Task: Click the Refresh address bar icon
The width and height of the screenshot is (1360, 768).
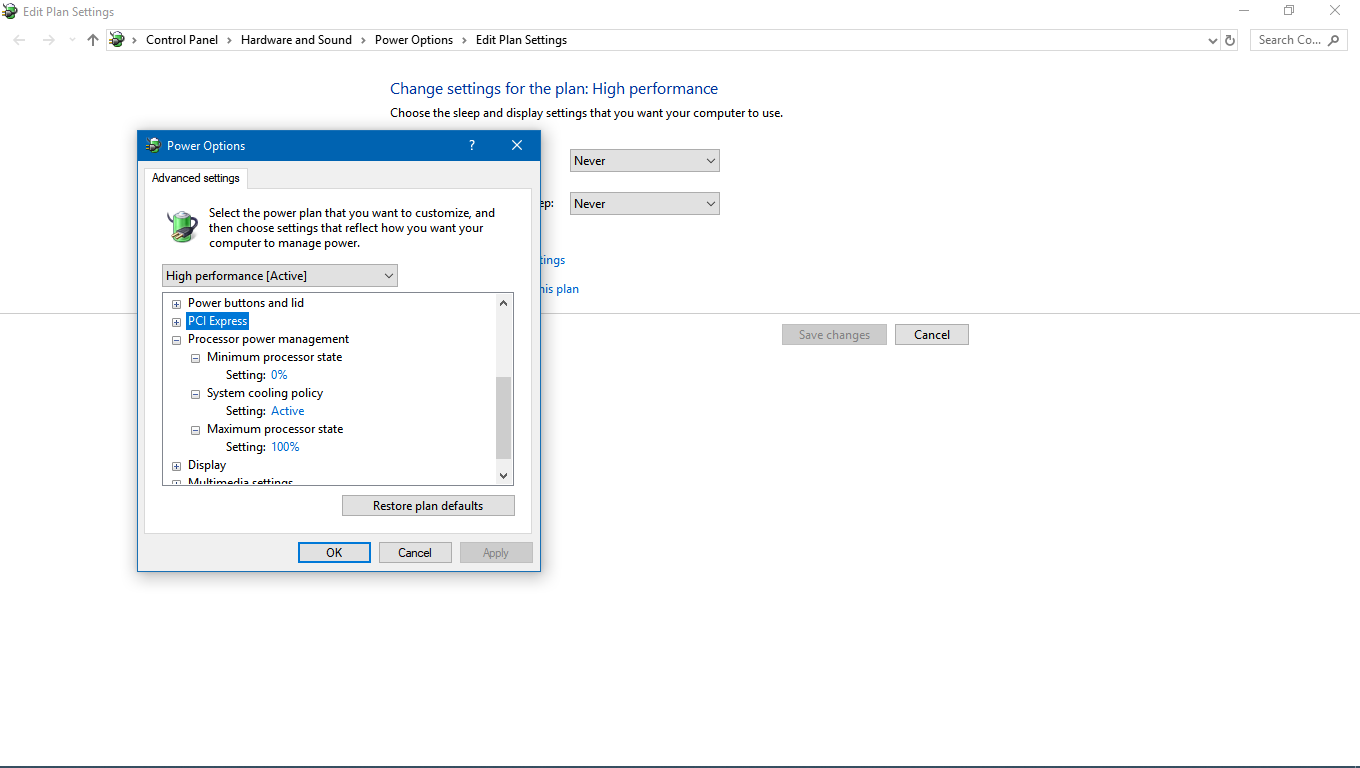Action: [x=1230, y=40]
